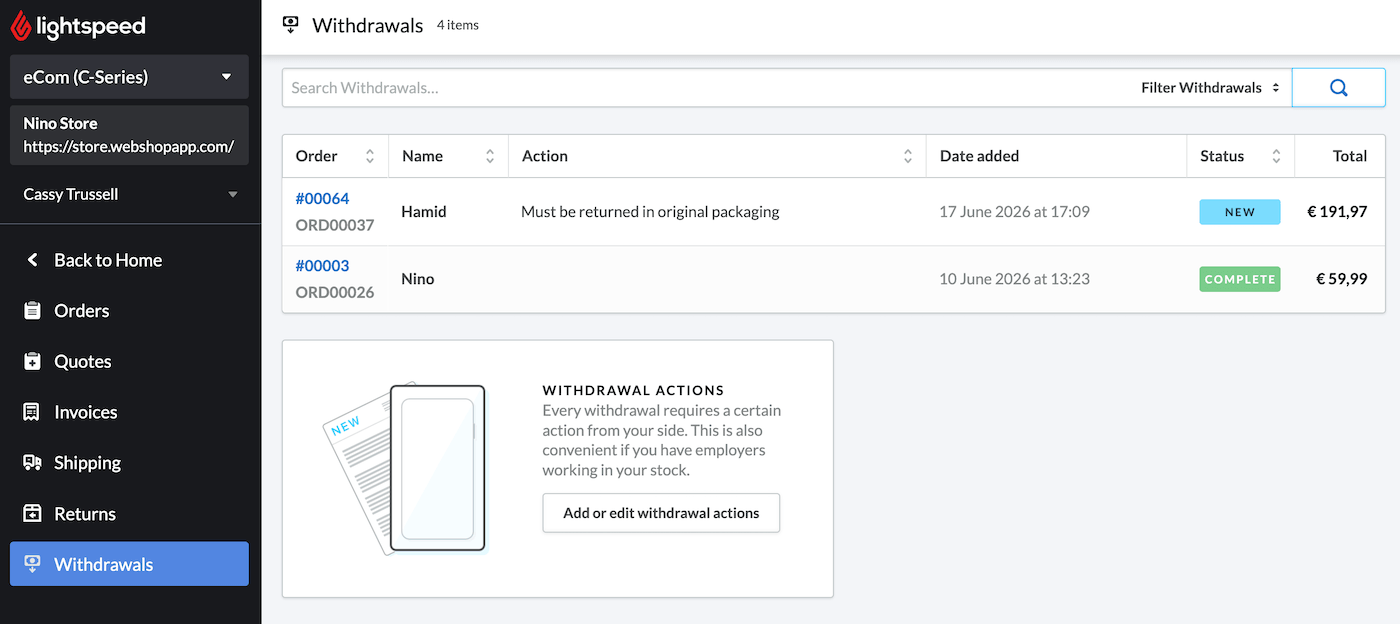Open withdrawal order #00064 link

[x=322, y=198]
